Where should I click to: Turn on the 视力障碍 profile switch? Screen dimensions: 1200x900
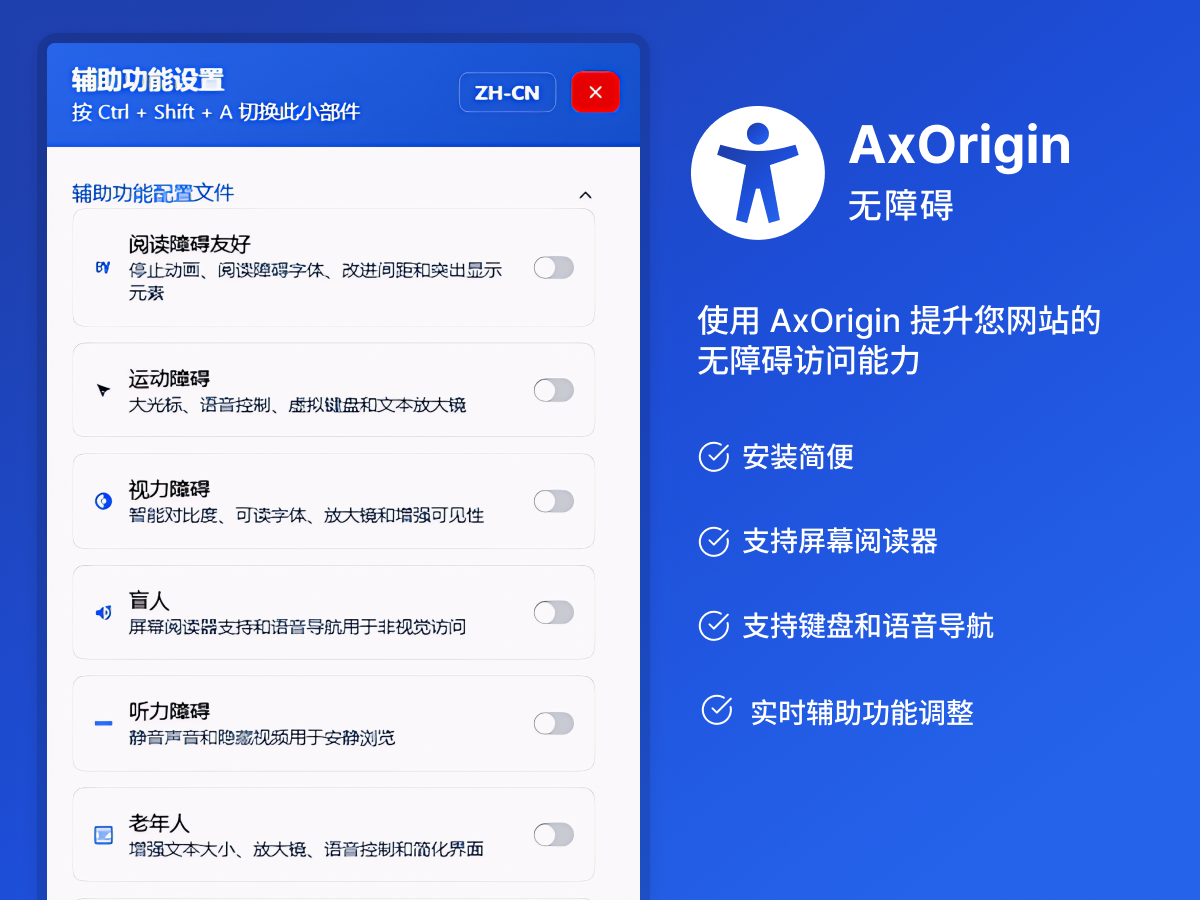[554, 501]
